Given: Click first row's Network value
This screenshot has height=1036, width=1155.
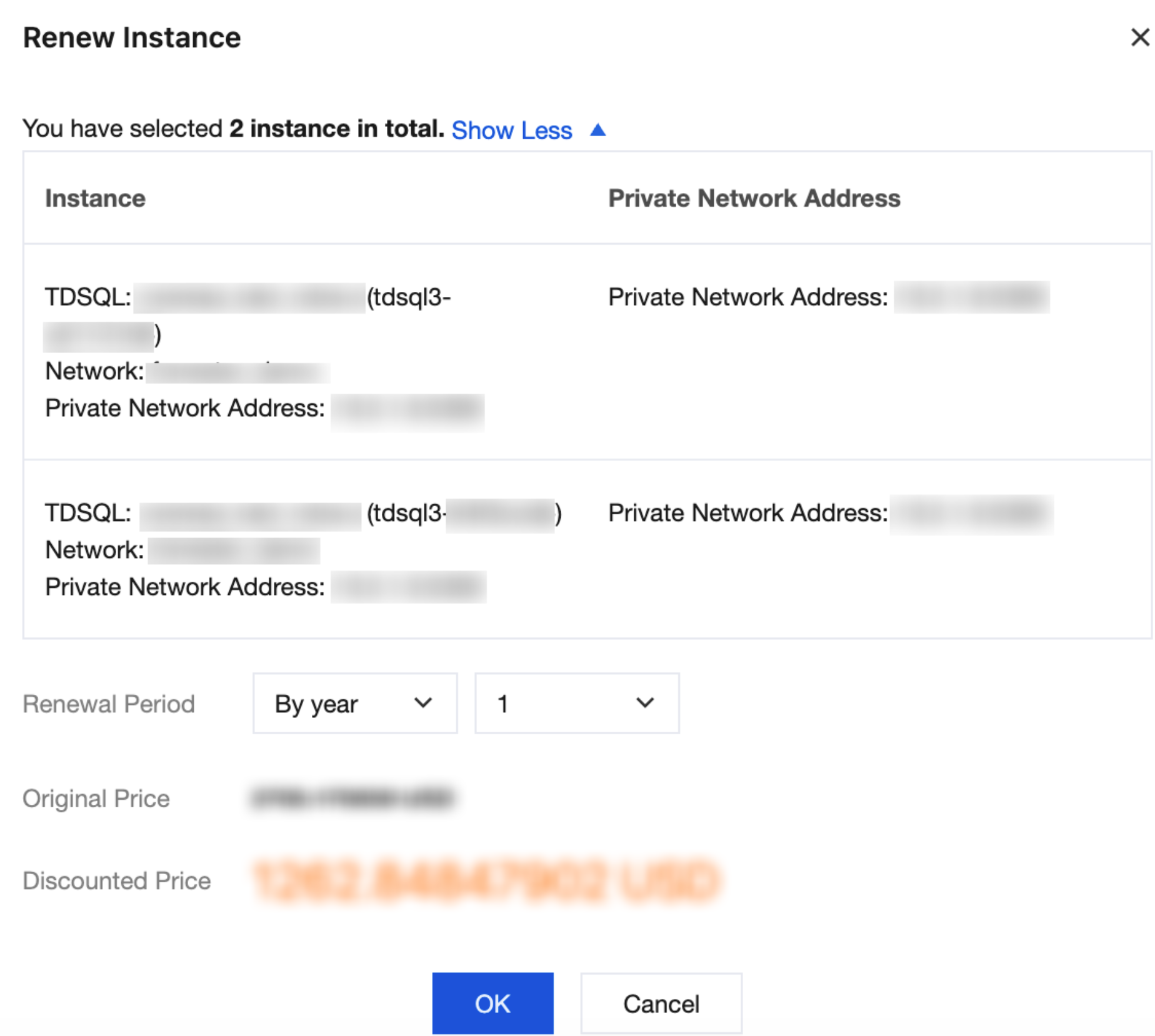Looking at the screenshot, I should pyautogui.click(x=238, y=372).
